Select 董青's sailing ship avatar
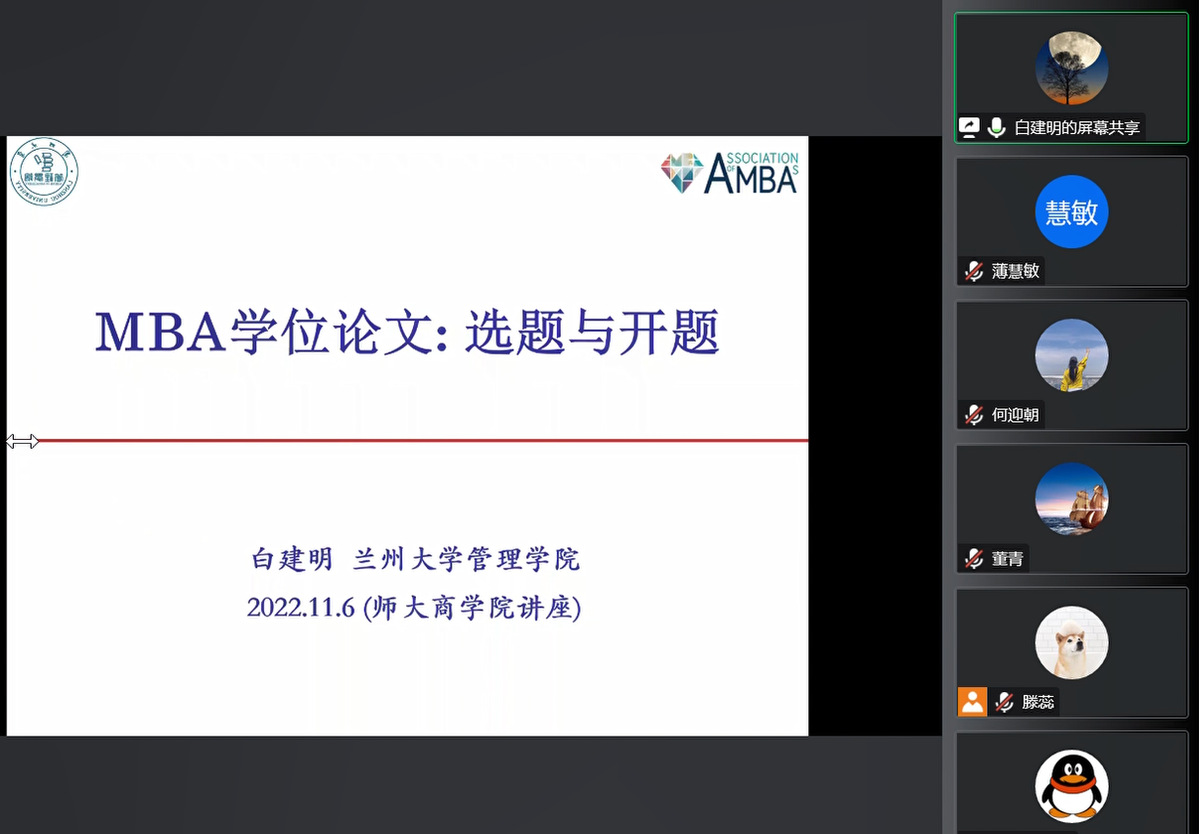 (1071, 499)
